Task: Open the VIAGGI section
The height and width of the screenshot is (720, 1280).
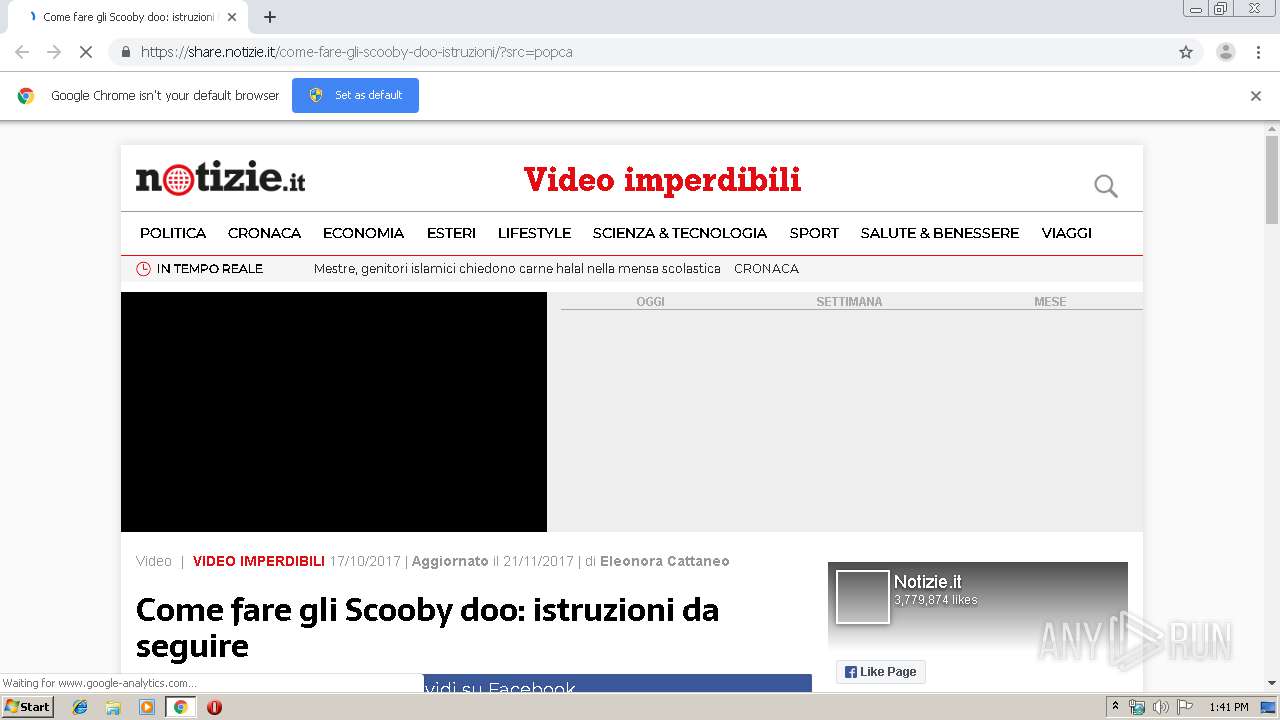Action: [x=1067, y=233]
